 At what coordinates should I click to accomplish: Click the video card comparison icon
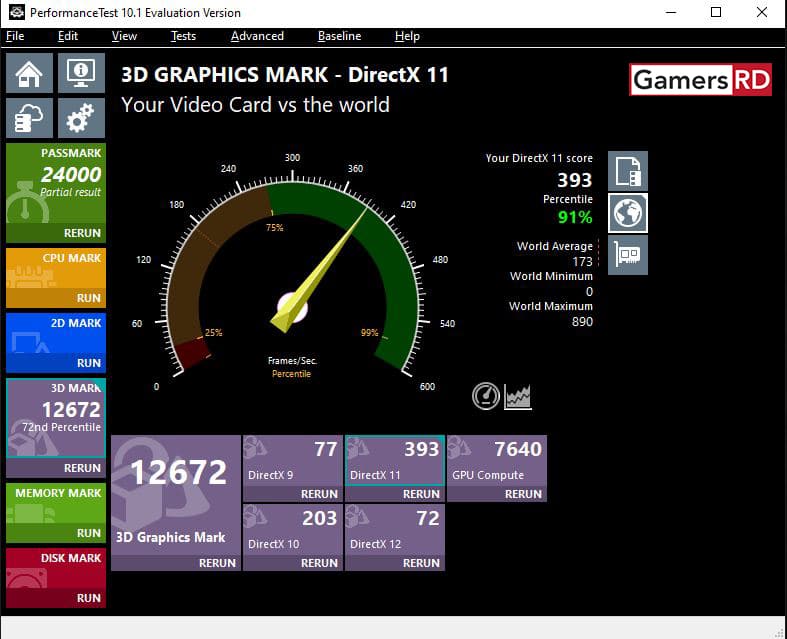[628, 255]
